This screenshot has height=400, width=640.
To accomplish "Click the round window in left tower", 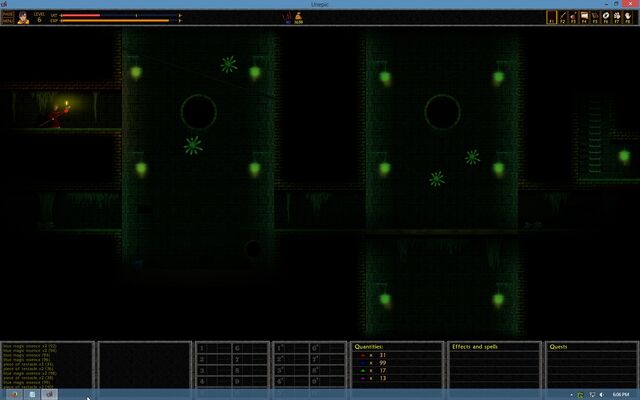I will pyautogui.click(x=199, y=112).
